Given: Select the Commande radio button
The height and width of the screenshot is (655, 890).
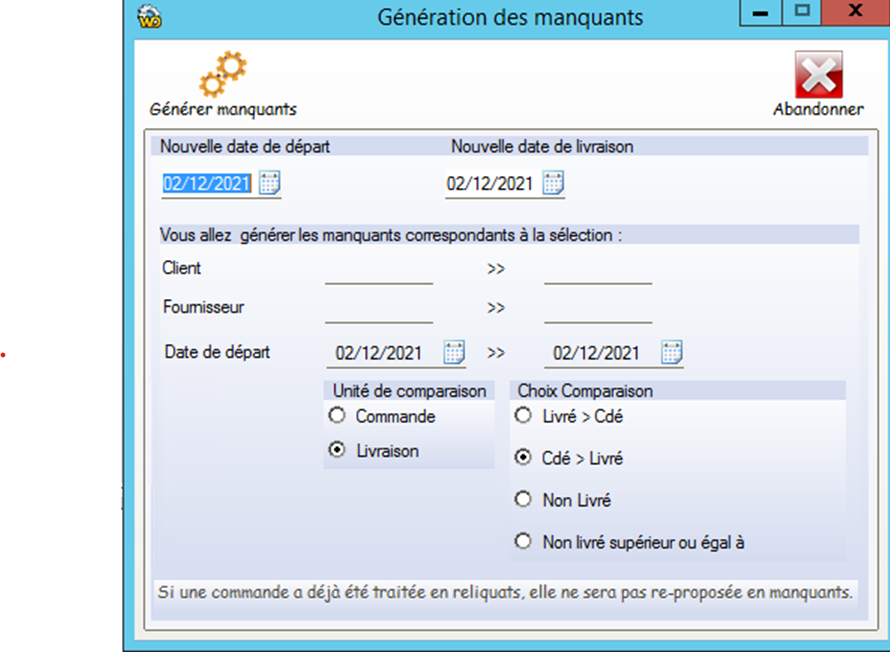Looking at the screenshot, I should coord(337,416).
